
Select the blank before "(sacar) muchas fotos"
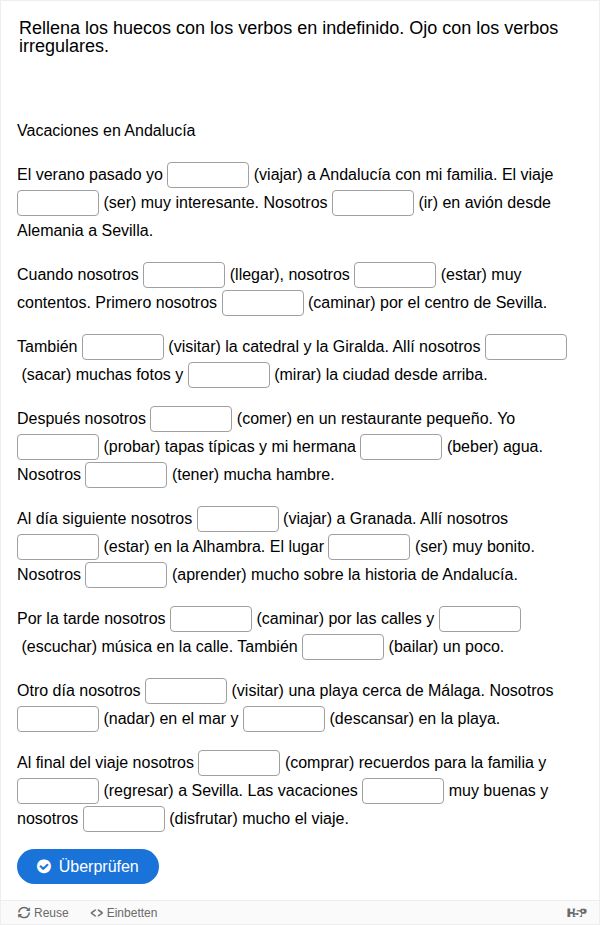pyautogui.click(x=526, y=347)
